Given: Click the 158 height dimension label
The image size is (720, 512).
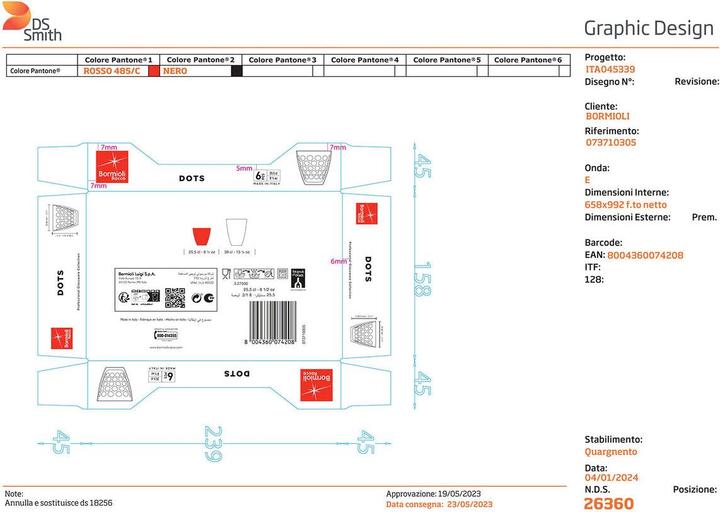Looking at the screenshot, I should tap(422, 279).
